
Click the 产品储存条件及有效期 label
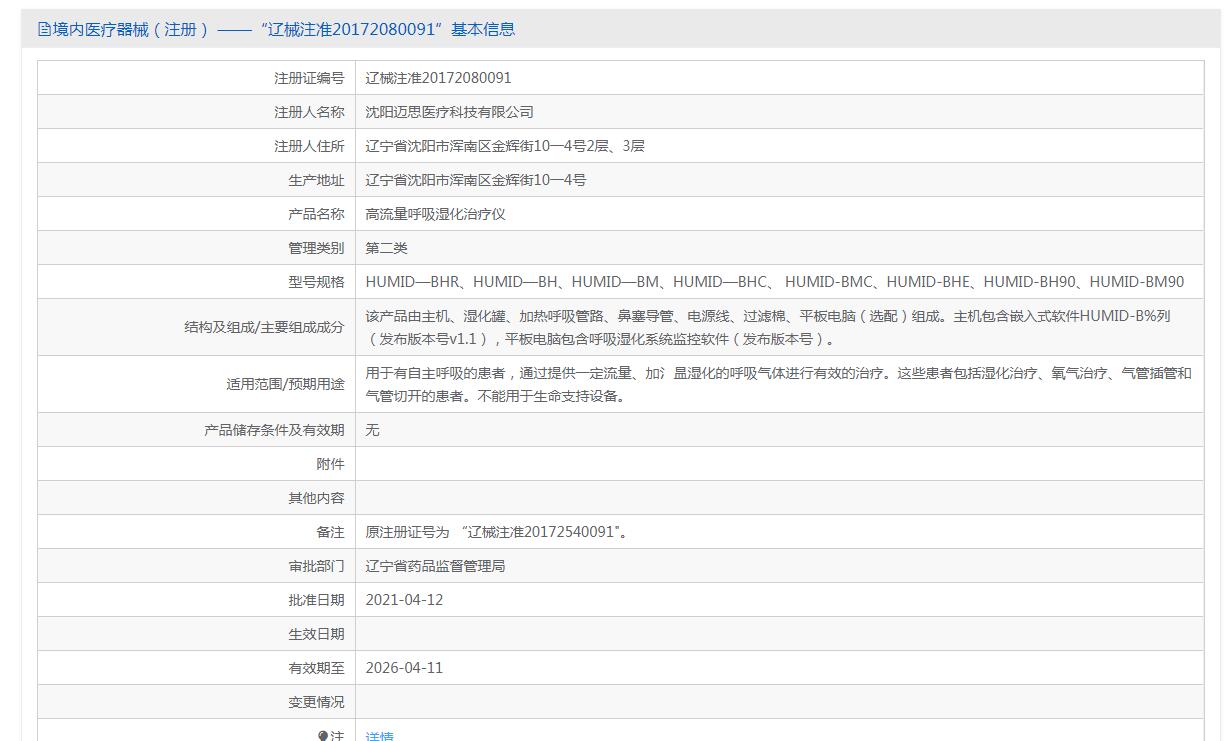[x=275, y=430]
